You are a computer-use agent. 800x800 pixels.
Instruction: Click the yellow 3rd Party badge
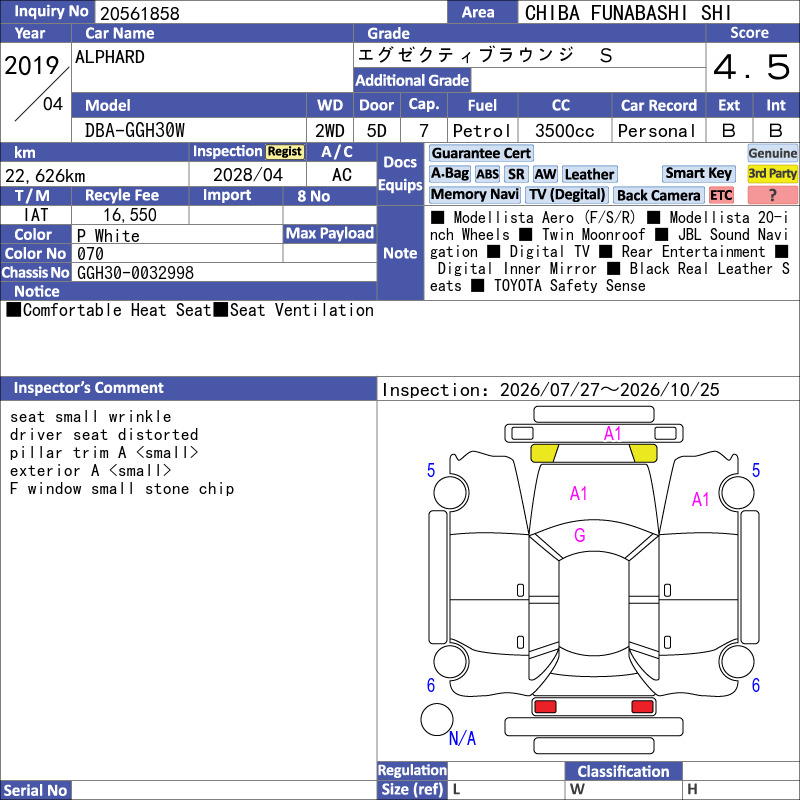tap(772, 173)
